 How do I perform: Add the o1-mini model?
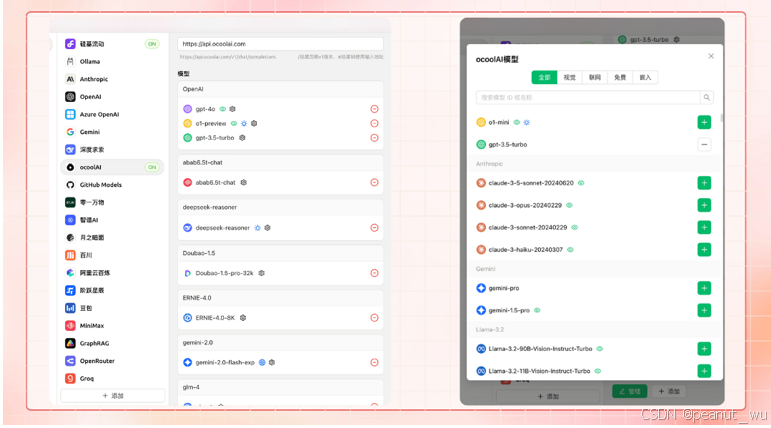(704, 122)
